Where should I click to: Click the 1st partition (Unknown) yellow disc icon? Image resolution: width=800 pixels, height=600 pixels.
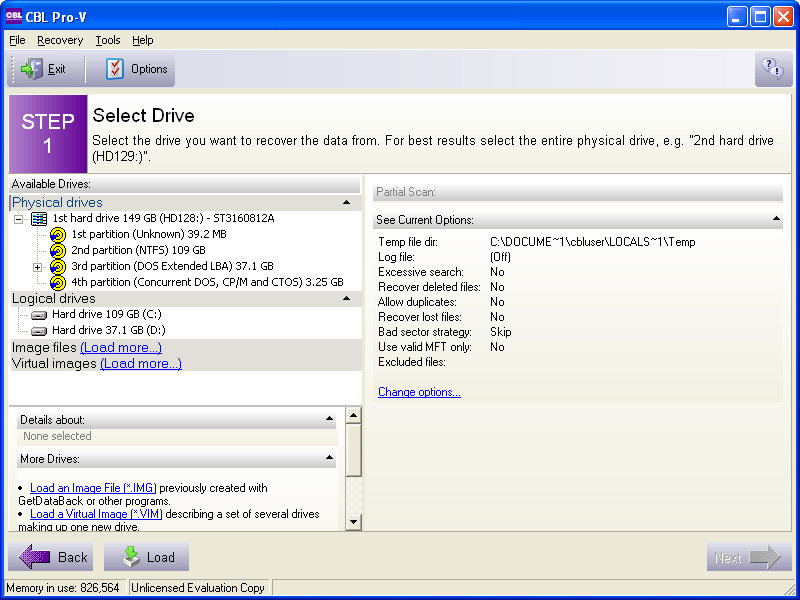[58, 235]
